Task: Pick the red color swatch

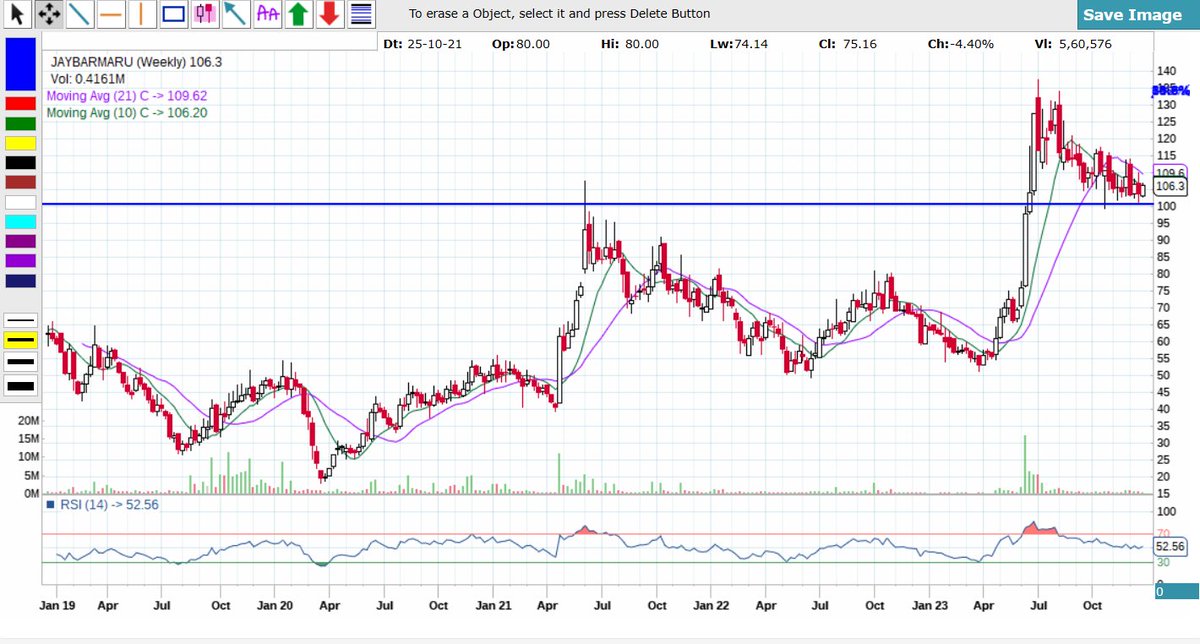Action: pyautogui.click(x=21, y=104)
